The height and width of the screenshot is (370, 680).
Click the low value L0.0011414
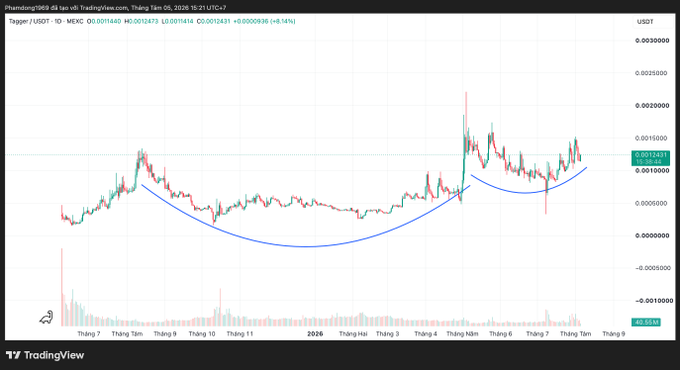[x=178, y=21]
